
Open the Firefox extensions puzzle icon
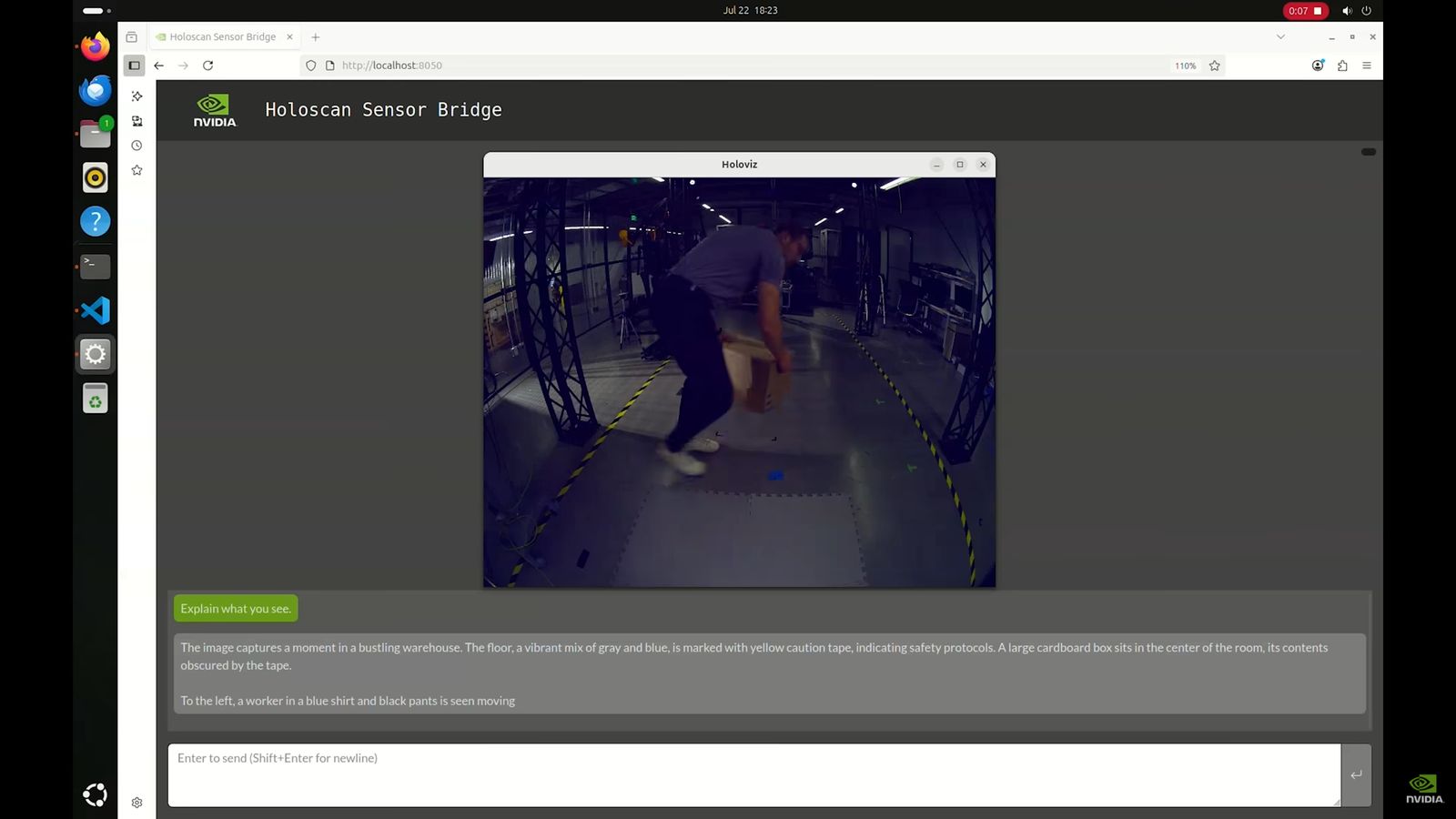click(1342, 66)
